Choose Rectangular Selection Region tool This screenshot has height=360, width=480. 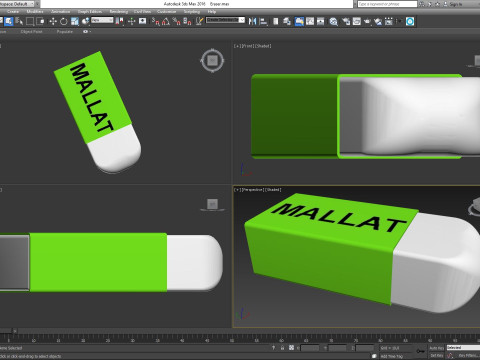30,21
